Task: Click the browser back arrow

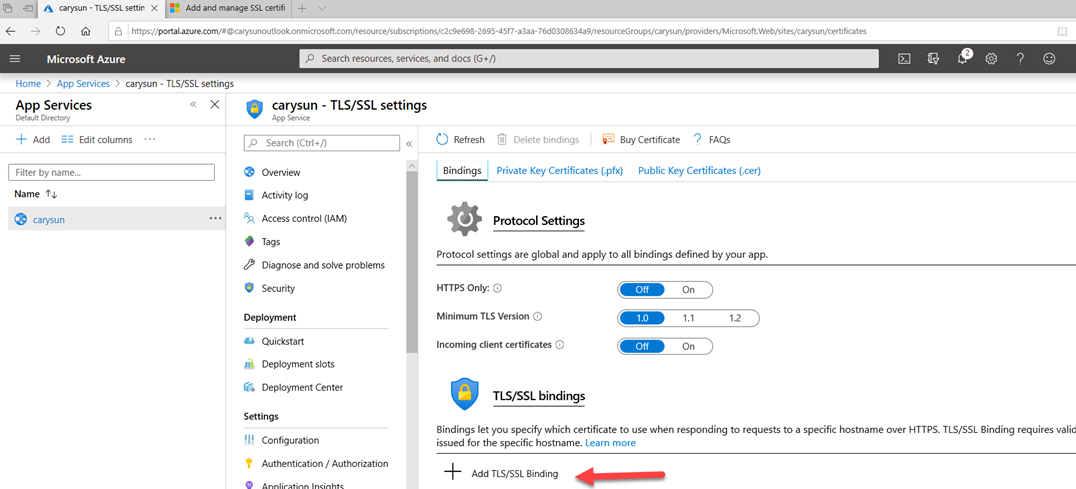Action: tap(12, 31)
